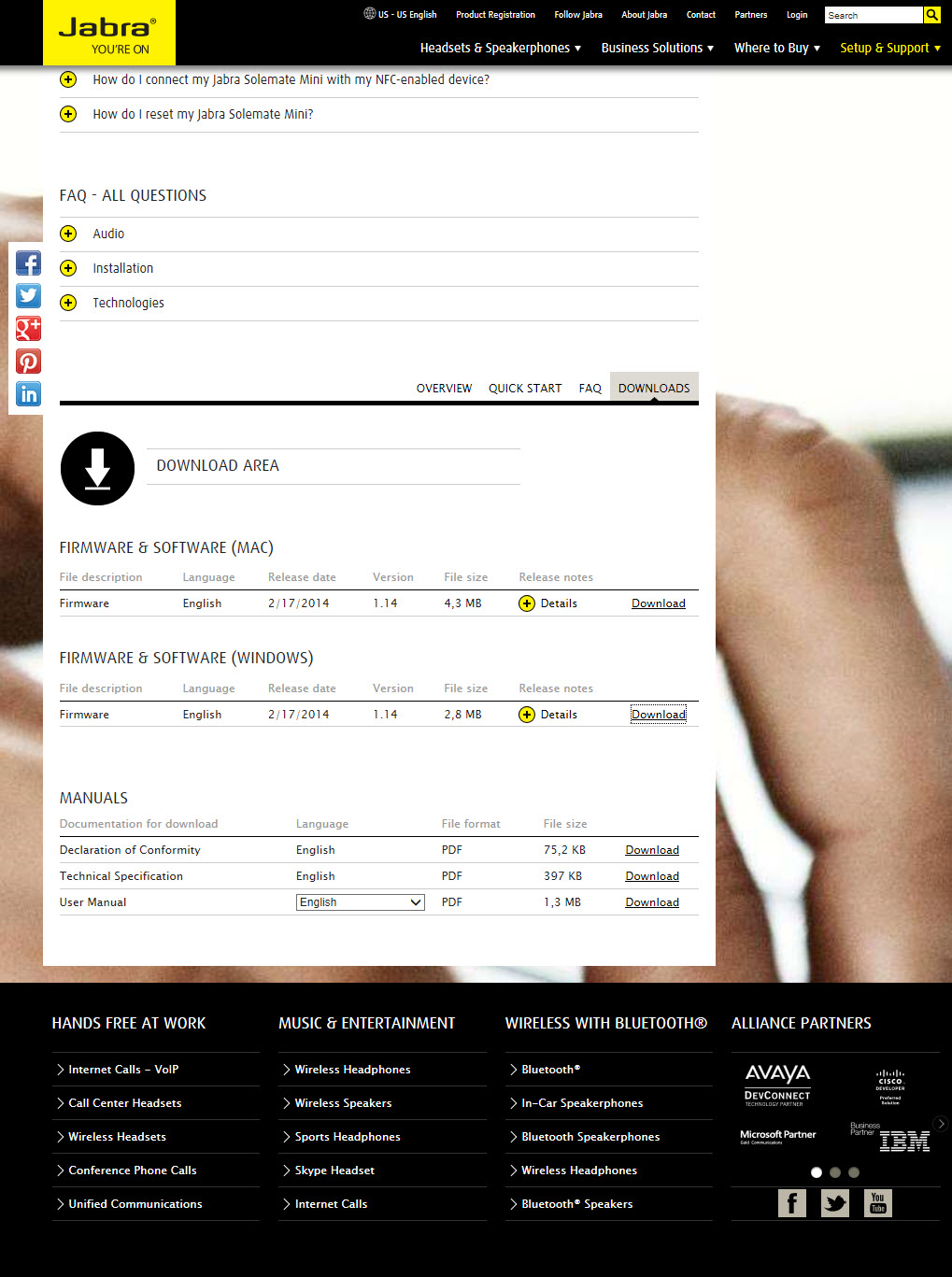The width and height of the screenshot is (952, 1277).
Task: Select the first carousel pagination dot
Action: coord(817,1172)
